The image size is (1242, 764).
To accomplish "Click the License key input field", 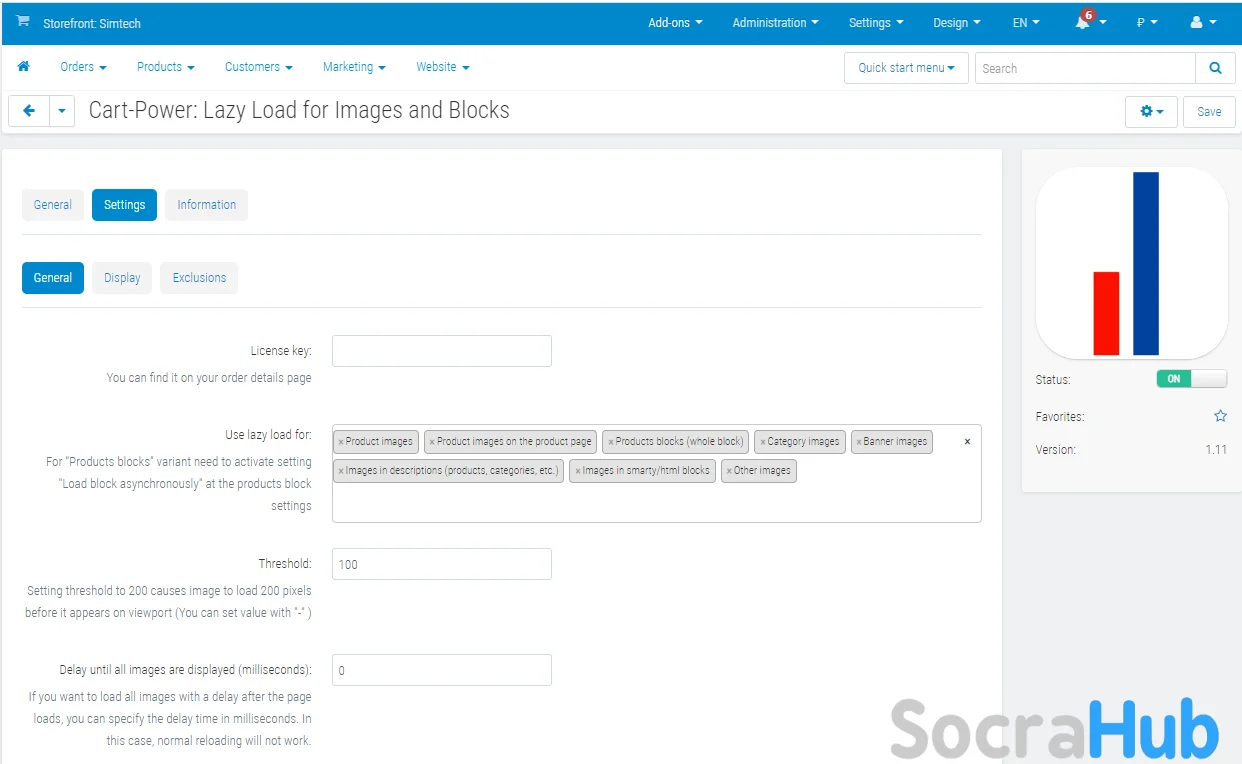I will pos(441,351).
